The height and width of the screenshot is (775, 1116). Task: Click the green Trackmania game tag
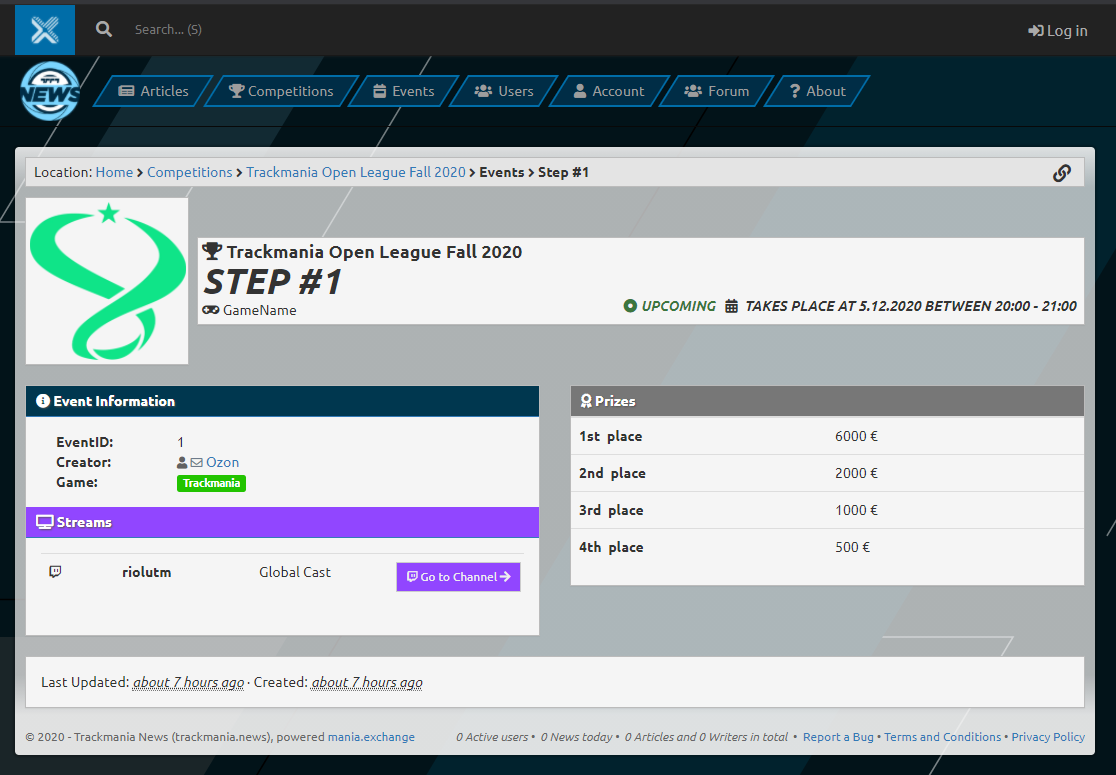click(x=211, y=483)
